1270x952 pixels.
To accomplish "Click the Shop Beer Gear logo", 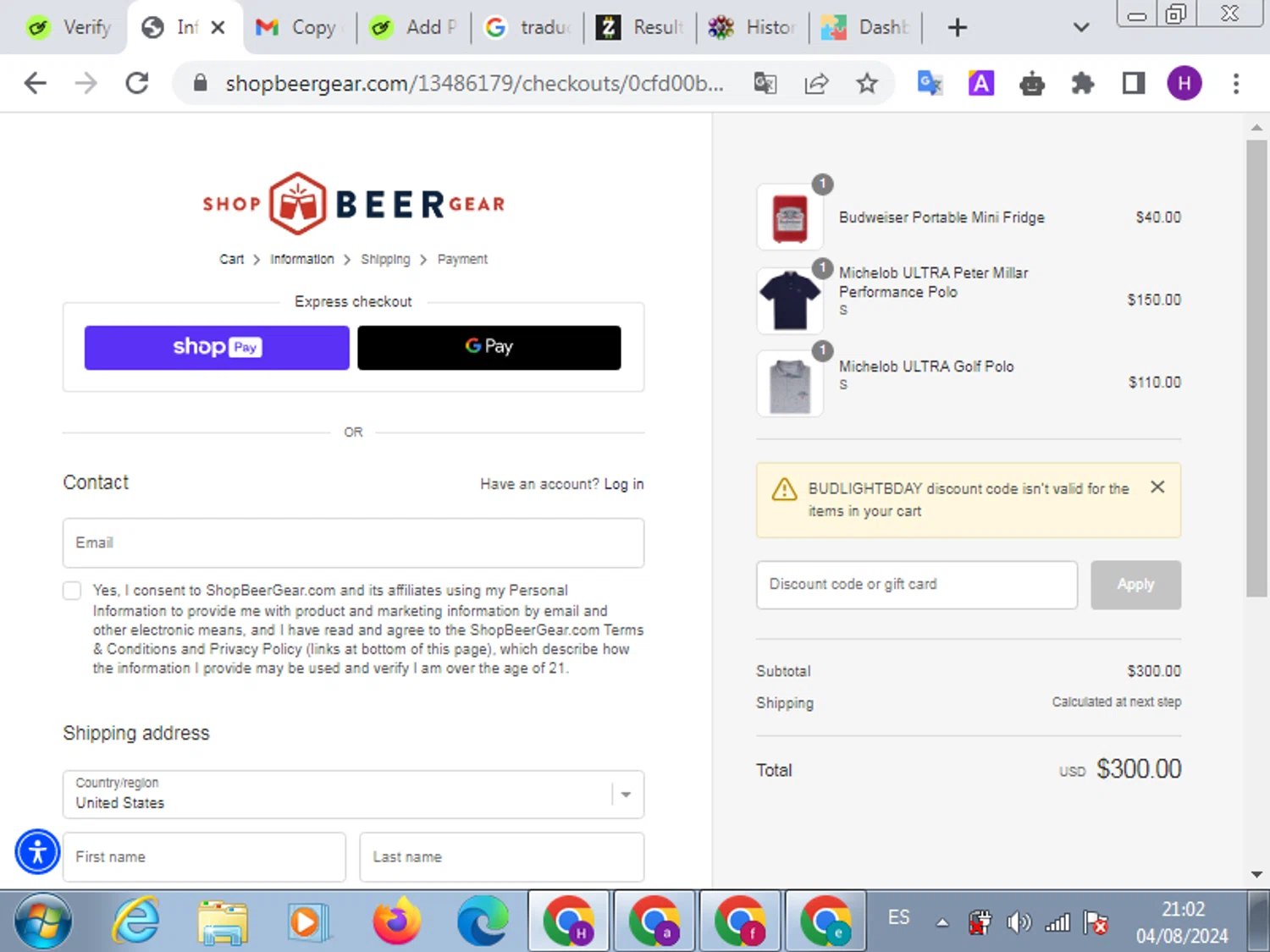I will (353, 203).
